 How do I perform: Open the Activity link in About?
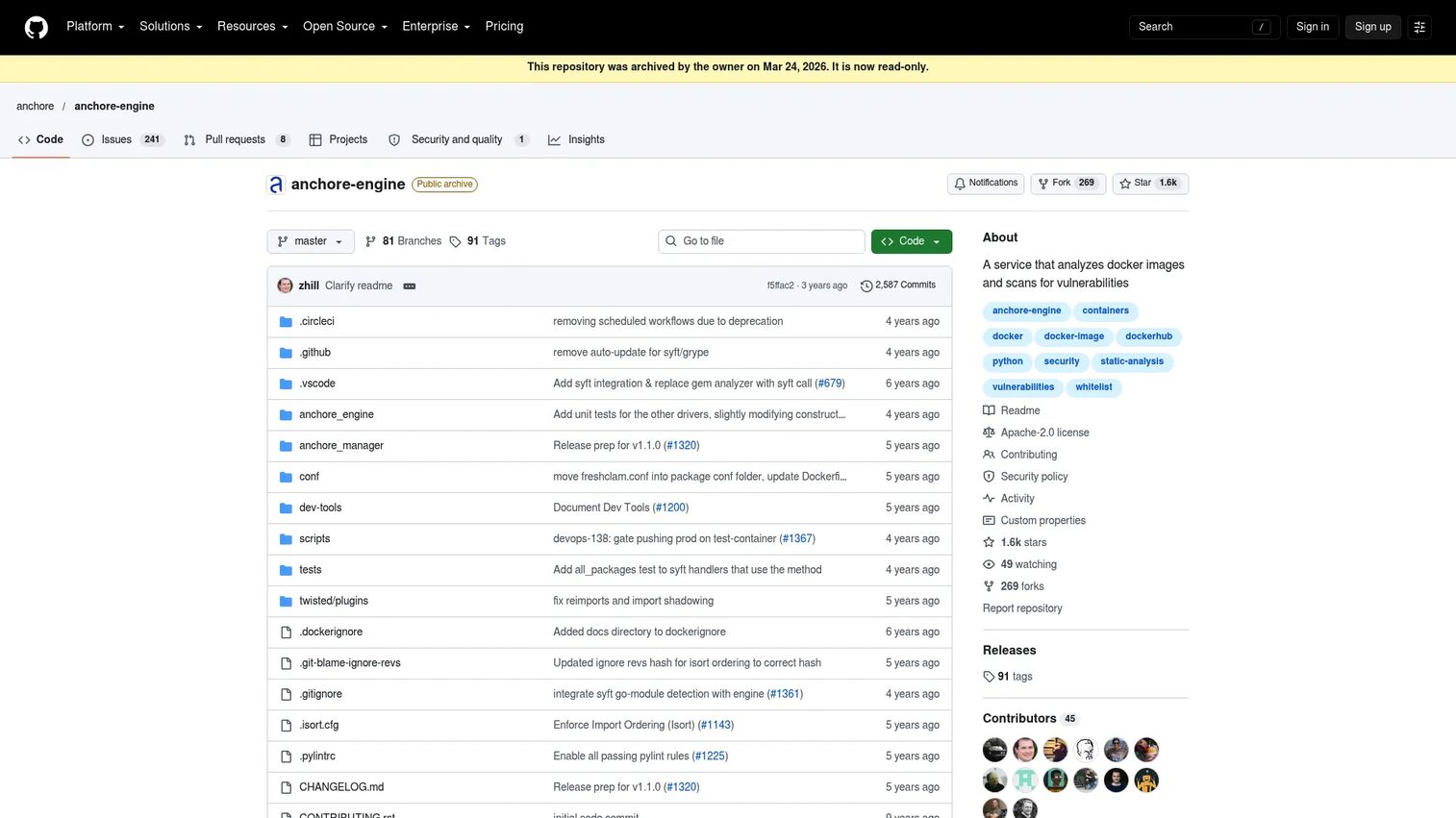[1009, 499]
